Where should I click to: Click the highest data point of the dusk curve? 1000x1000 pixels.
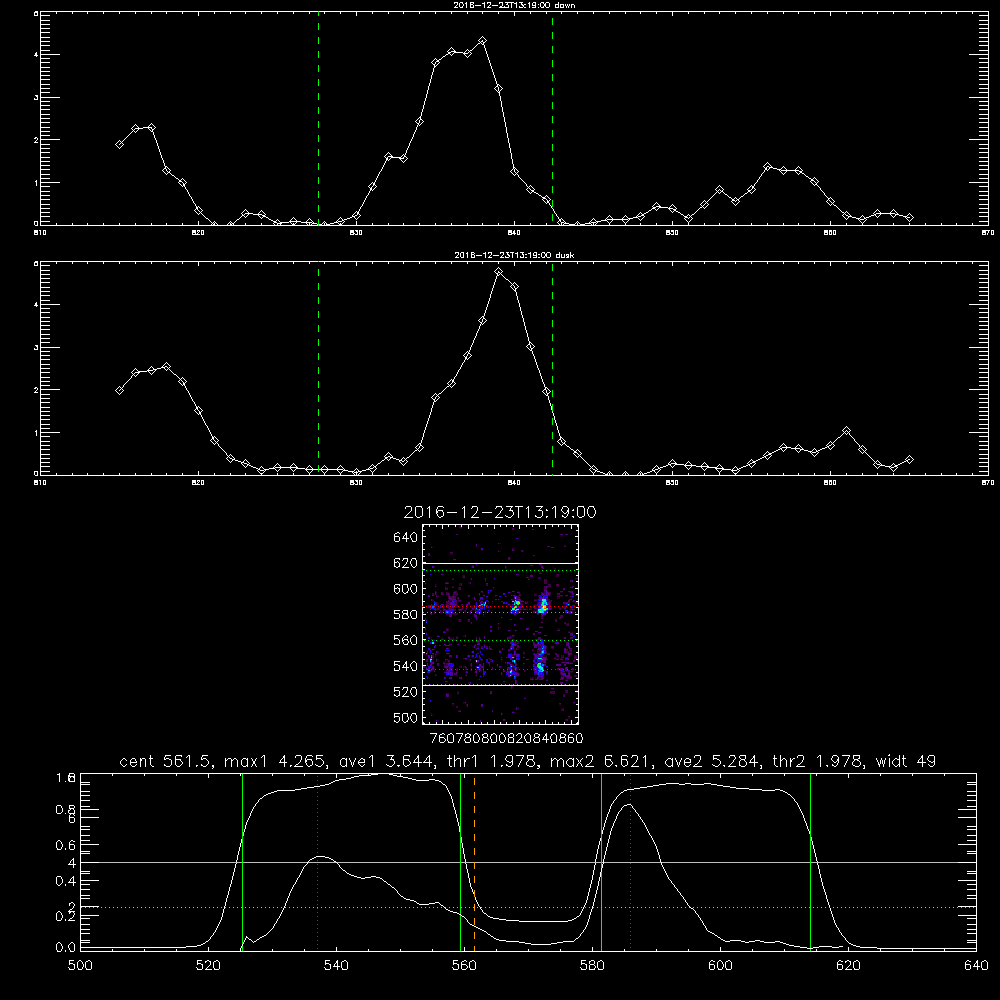[x=499, y=272]
